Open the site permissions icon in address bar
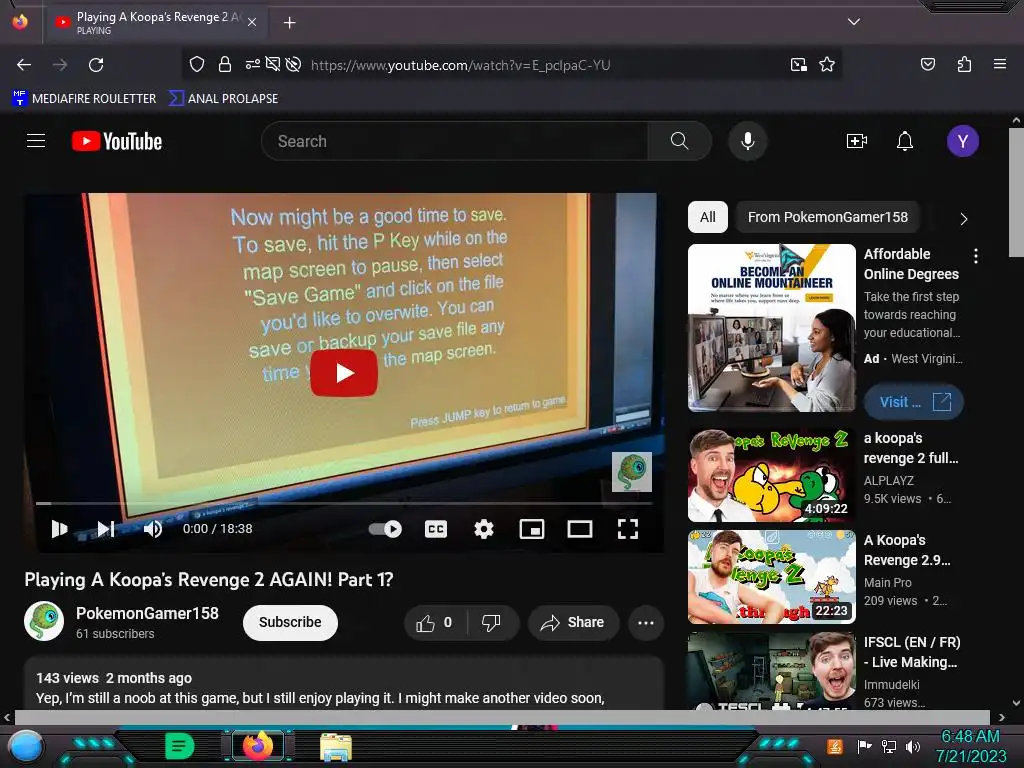The height and width of the screenshot is (768, 1024). coord(253,64)
